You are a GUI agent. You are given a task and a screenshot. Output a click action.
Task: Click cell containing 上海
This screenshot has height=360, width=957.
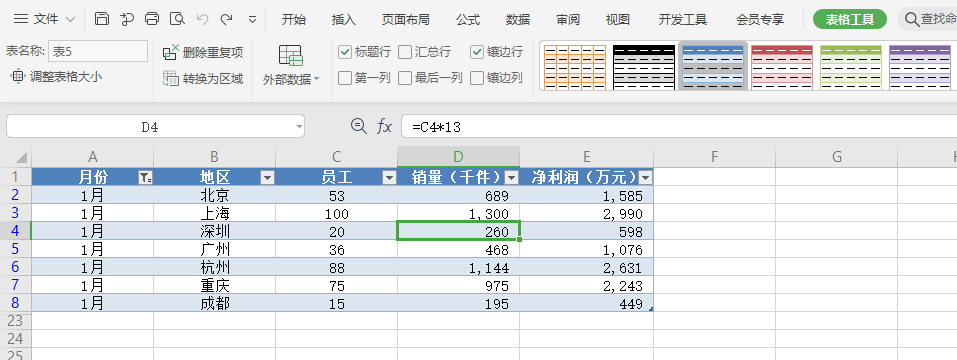tap(214, 214)
